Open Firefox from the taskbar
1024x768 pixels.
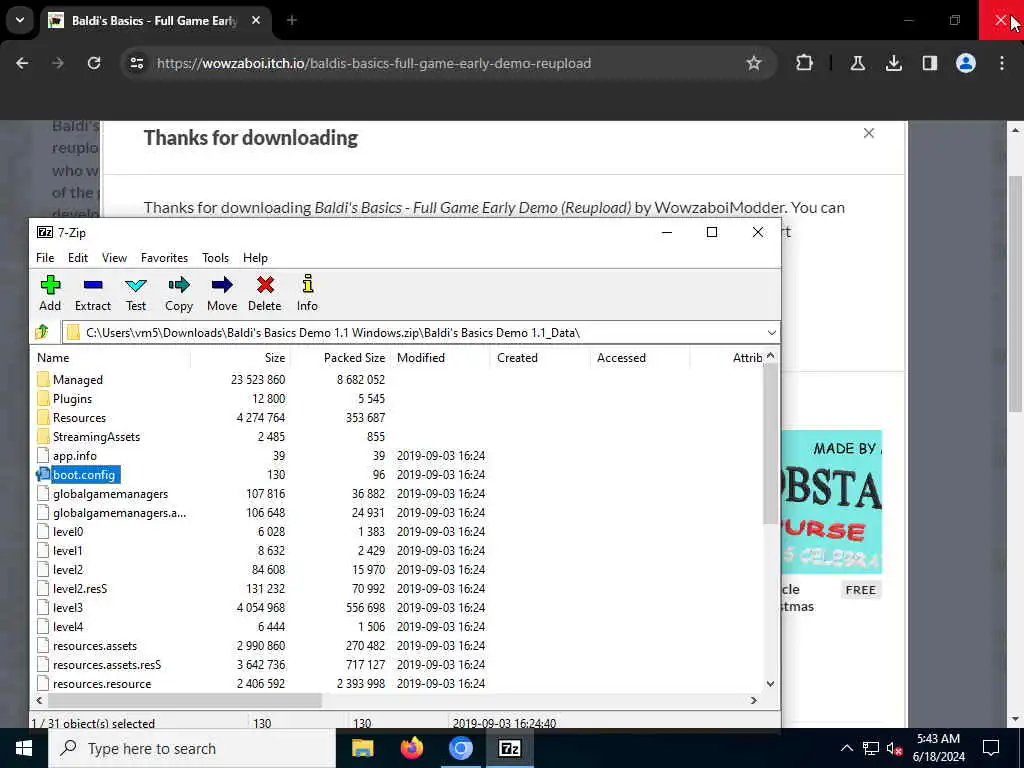click(x=411, y=748)
